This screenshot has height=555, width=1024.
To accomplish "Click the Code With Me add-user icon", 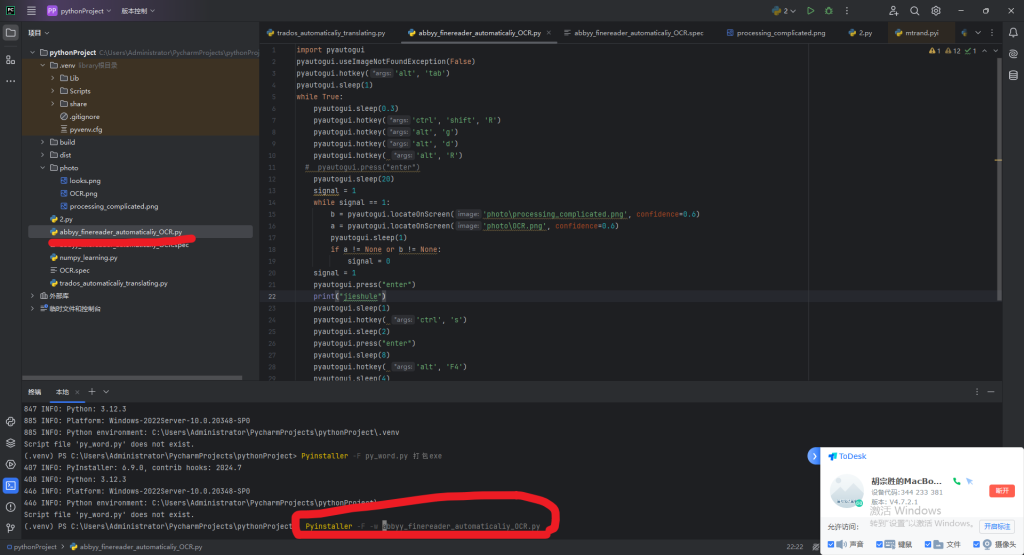I will coord(892,11).
